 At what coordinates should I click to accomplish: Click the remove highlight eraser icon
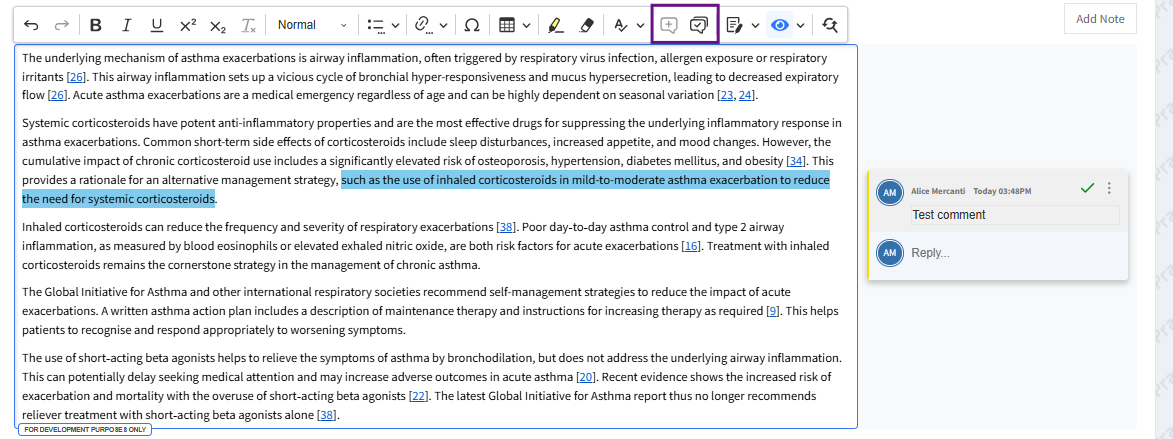pyautogui.click(x=587, y=25)
